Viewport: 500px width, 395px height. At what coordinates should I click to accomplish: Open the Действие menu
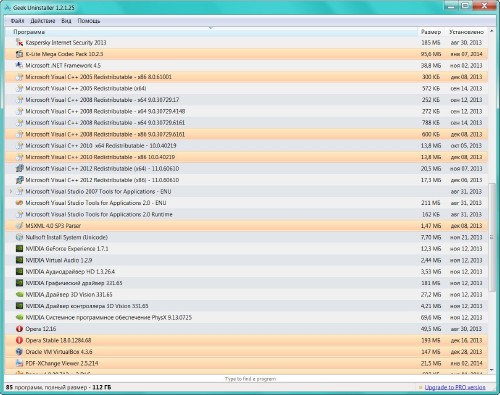43,21
